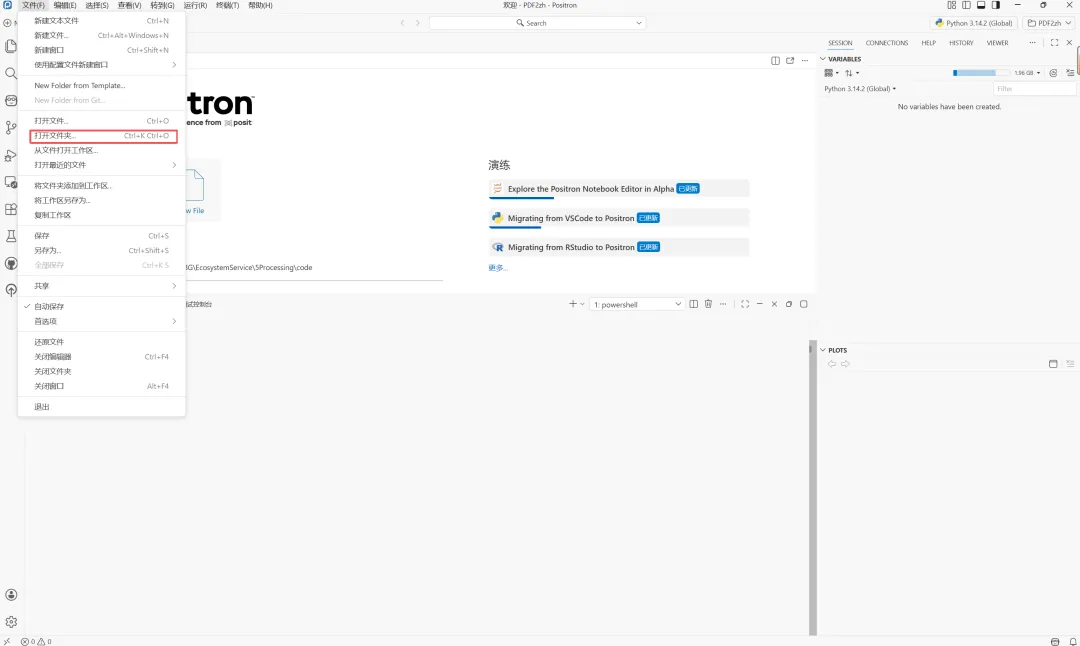Open Migrating from VSCode to Positron
The image size is (1080, 646).
point(619,218)
